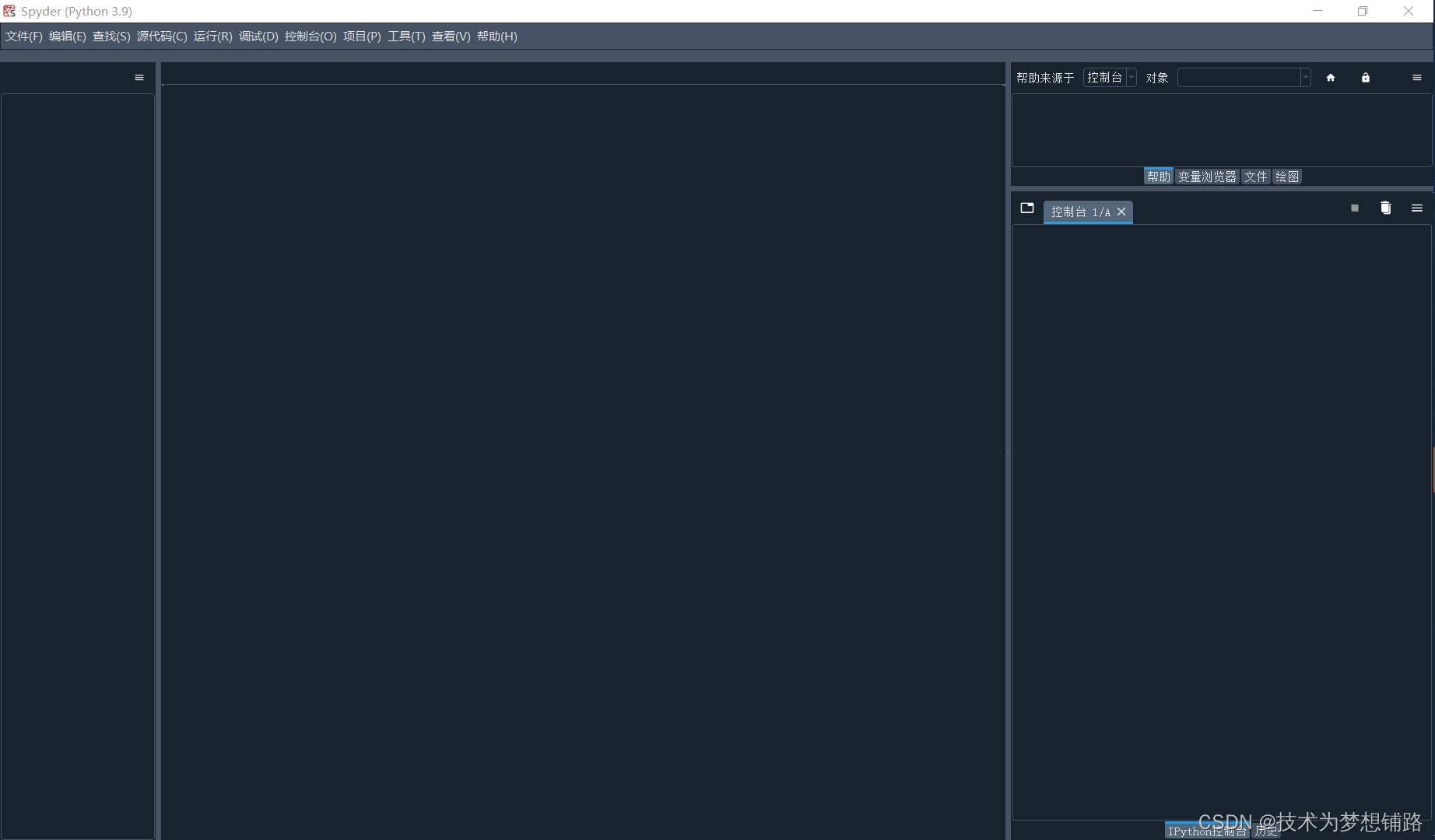Open the 调试(D) menu
The height and width of the screenshot is (840, 1435).
[258, 37]
